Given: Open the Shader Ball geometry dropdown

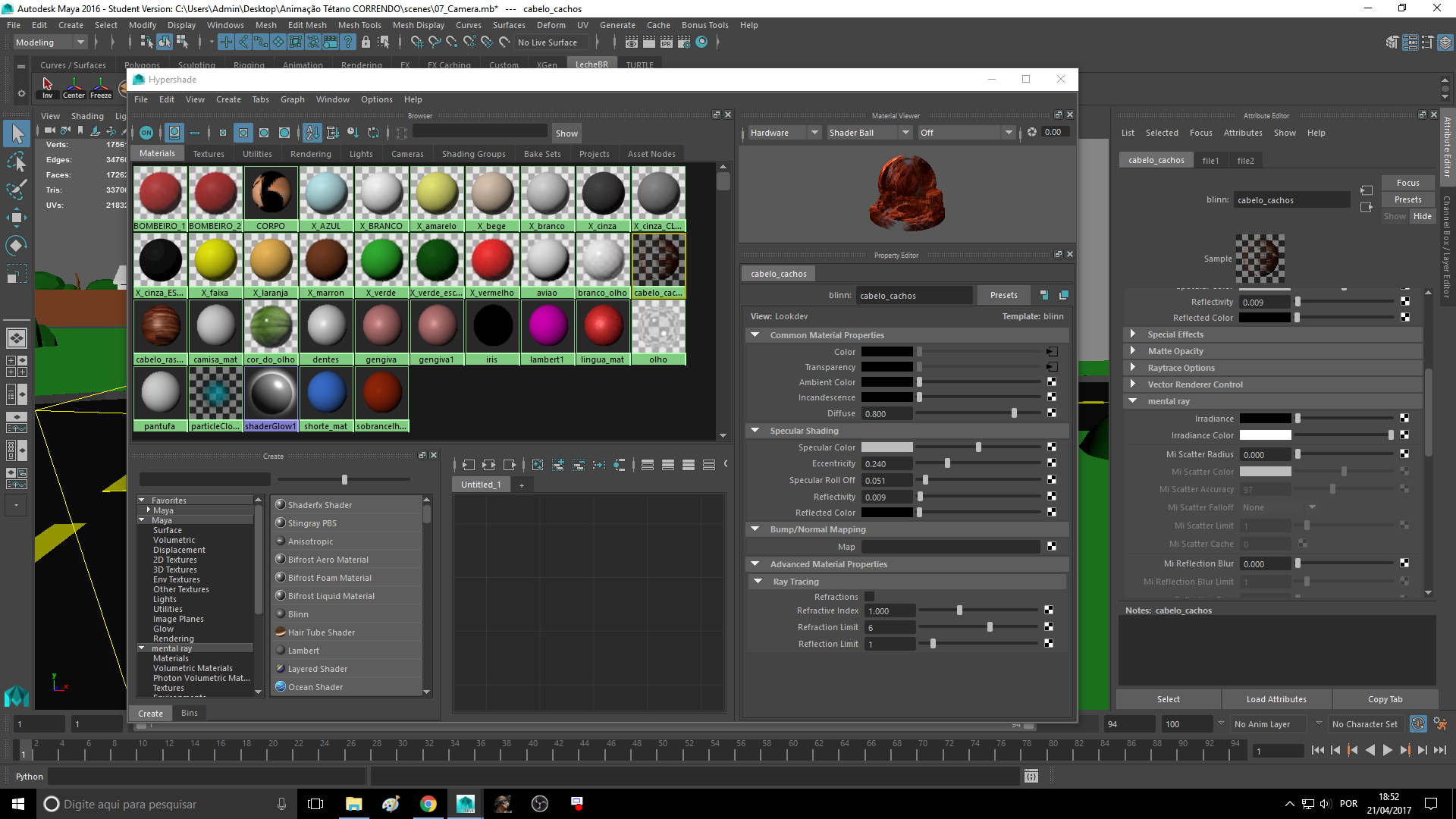Looking at the screenshot, I should [869, 133].
